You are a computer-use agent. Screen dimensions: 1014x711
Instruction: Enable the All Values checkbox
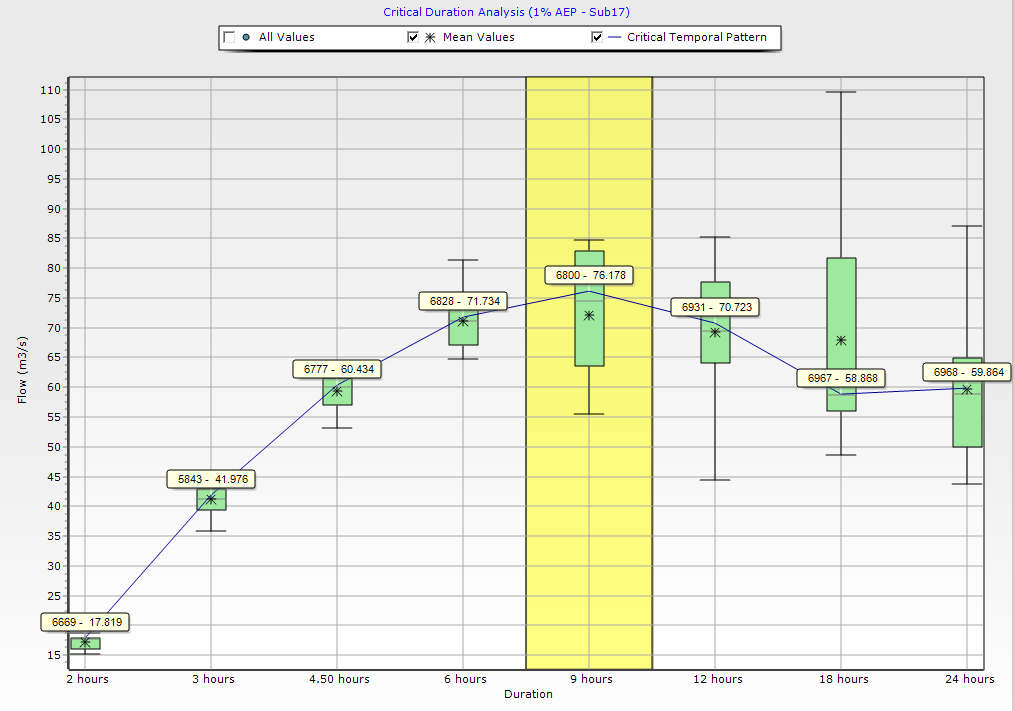tap(229, 38)
